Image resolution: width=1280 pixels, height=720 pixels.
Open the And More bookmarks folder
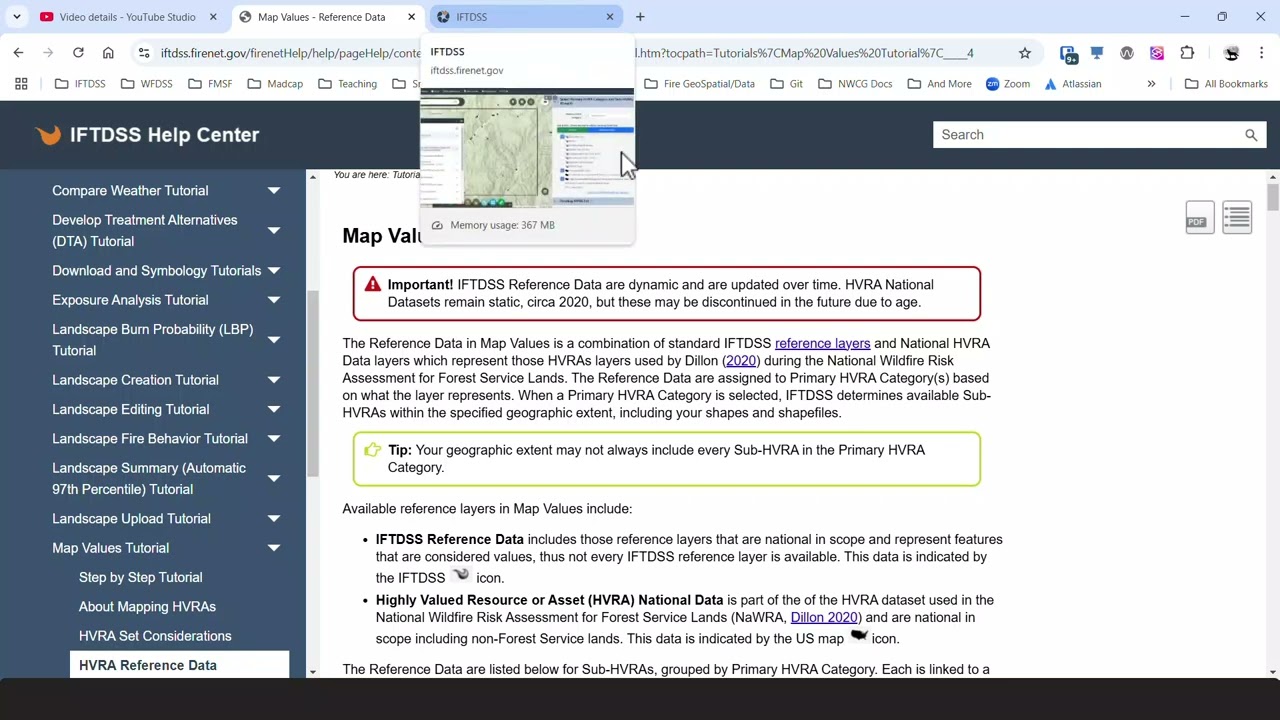tap(939, 84)
